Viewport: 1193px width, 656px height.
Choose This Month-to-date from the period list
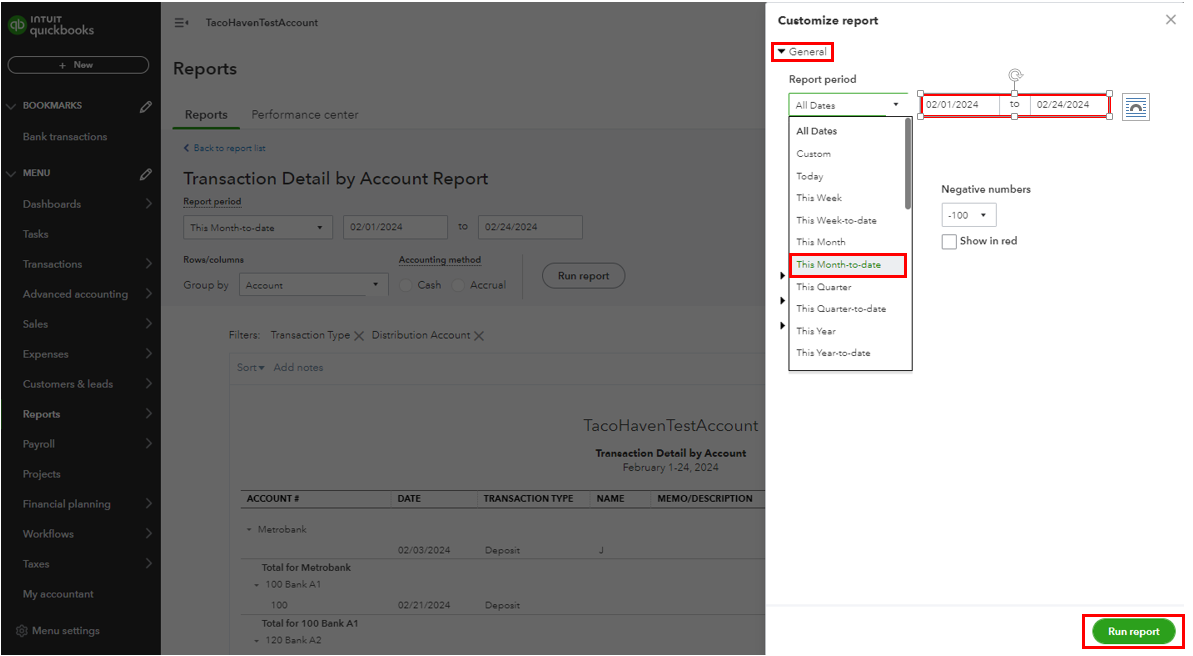tap(848, 265)
